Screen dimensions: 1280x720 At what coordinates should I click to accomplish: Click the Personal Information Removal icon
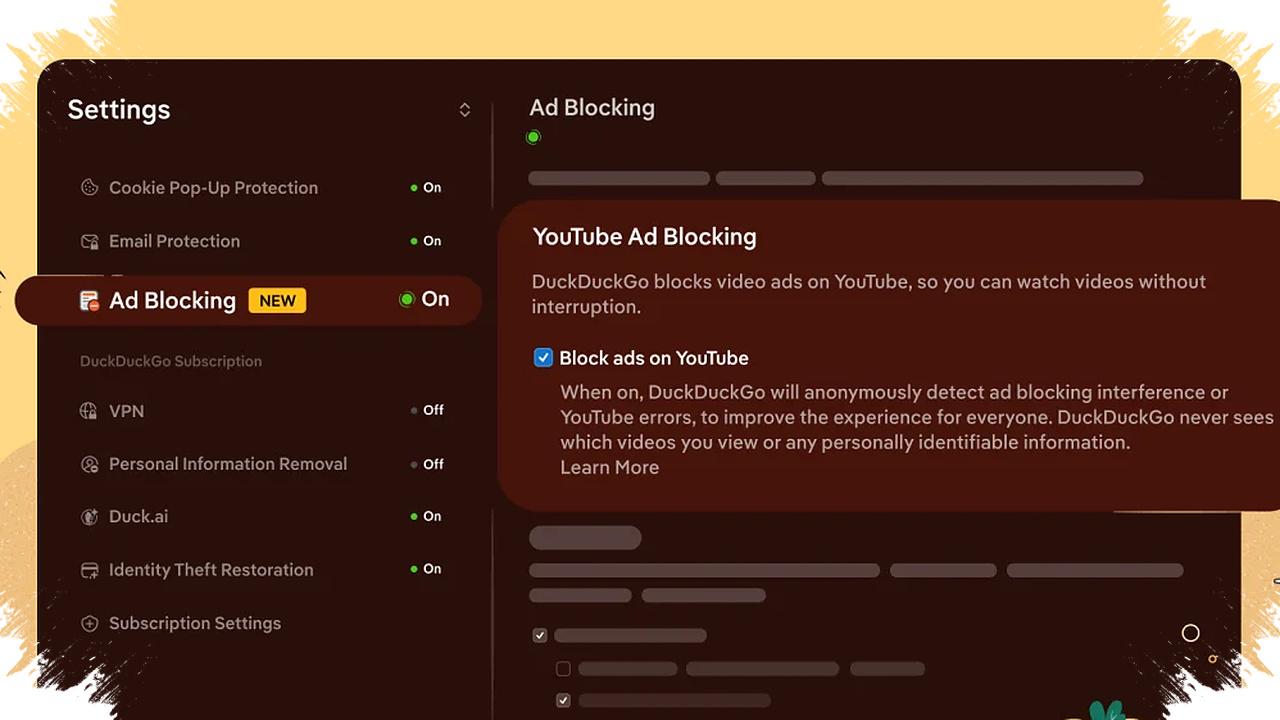point(90,464)
